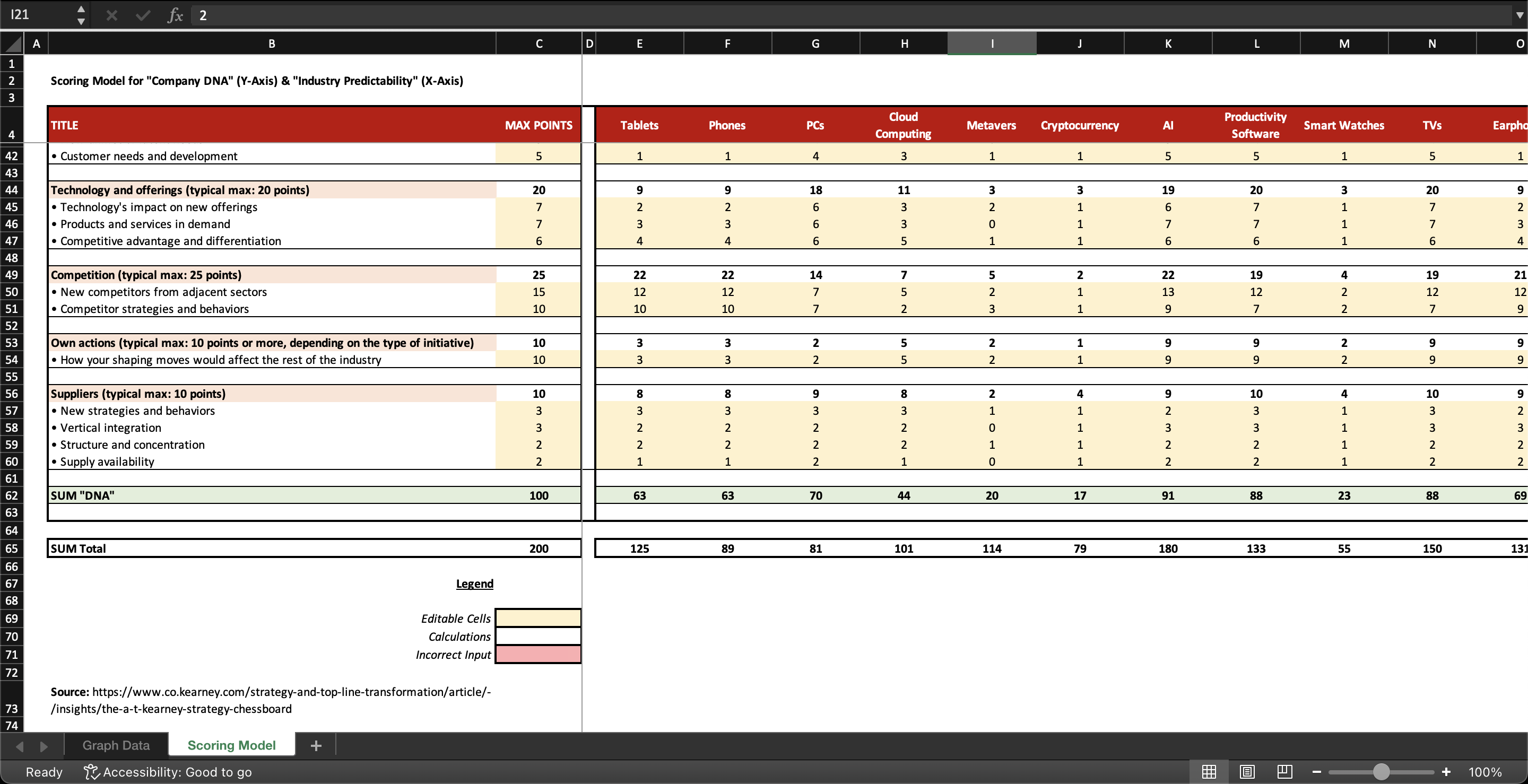Viewport: 1528px width, 784px height.
Task: Click the Calculations white legend cell
Action: click(x=538, y=637)
